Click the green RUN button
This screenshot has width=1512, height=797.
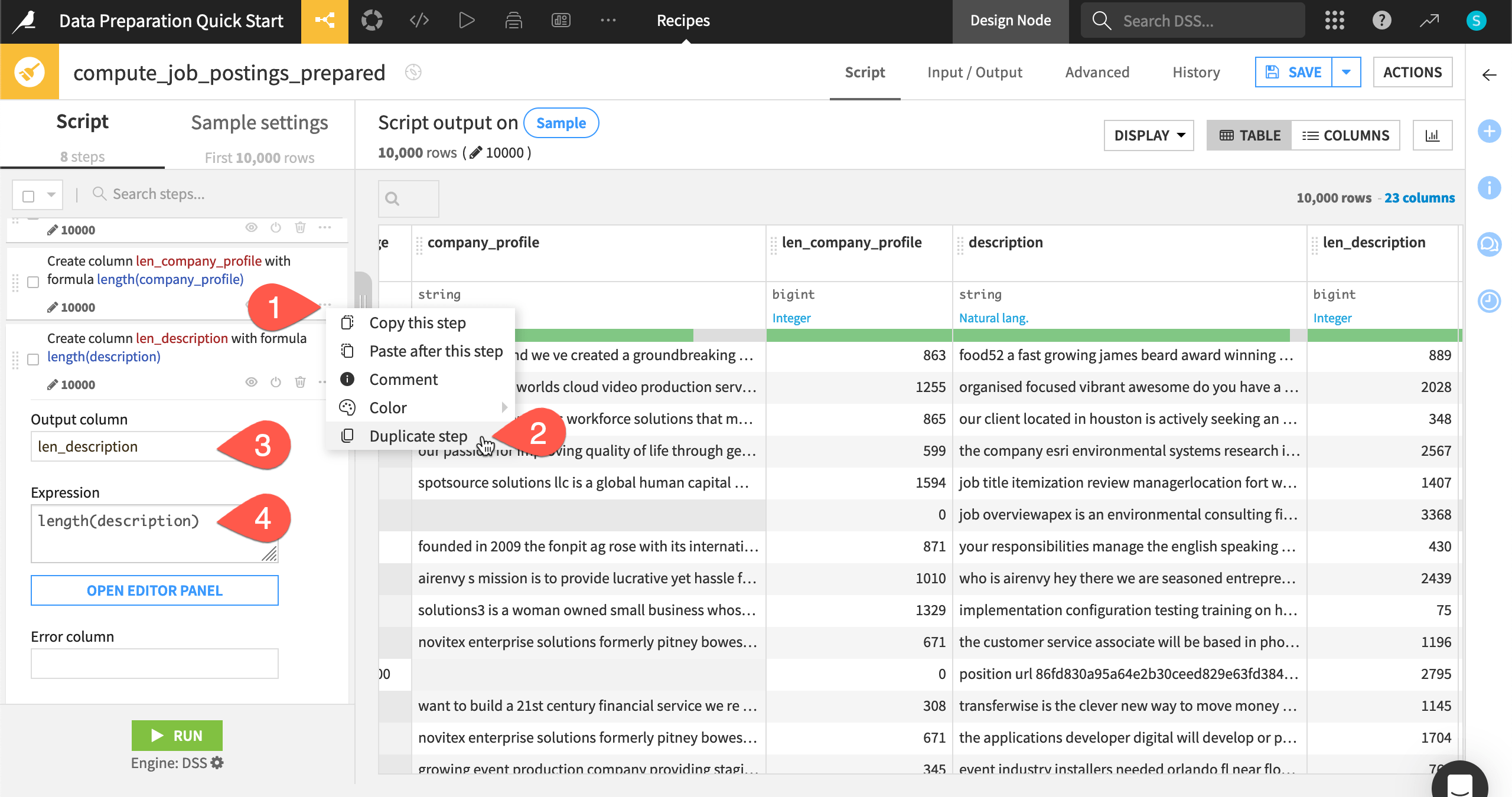click(x=177, y=736)
